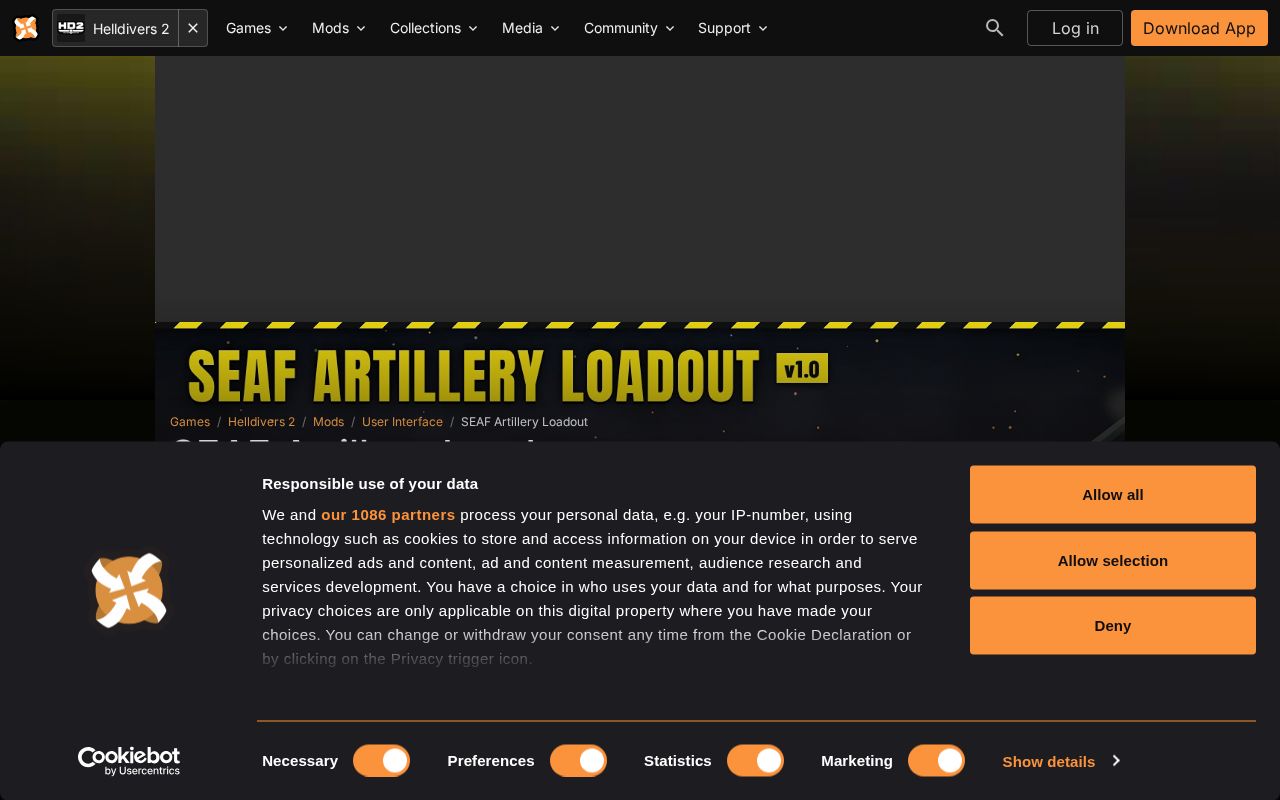
Task: Toggle the Necessary cookies switch
Action: pos(381,761)
